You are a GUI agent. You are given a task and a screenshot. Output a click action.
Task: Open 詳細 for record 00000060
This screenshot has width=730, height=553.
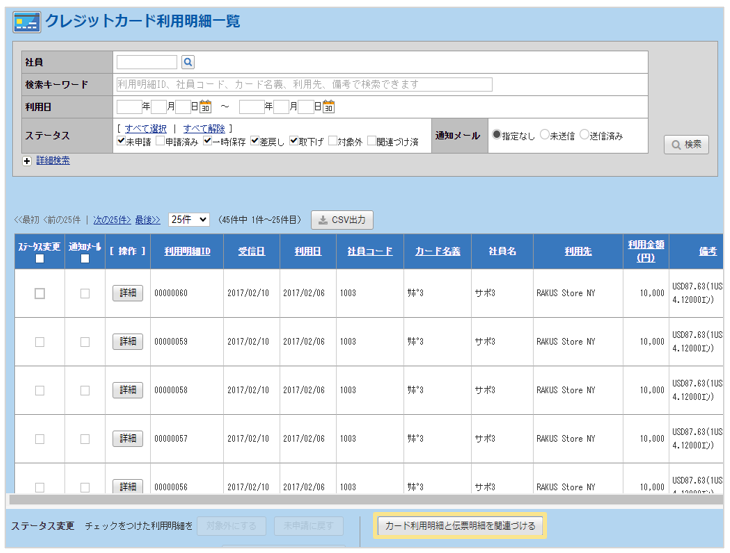[x=128, y=293]
